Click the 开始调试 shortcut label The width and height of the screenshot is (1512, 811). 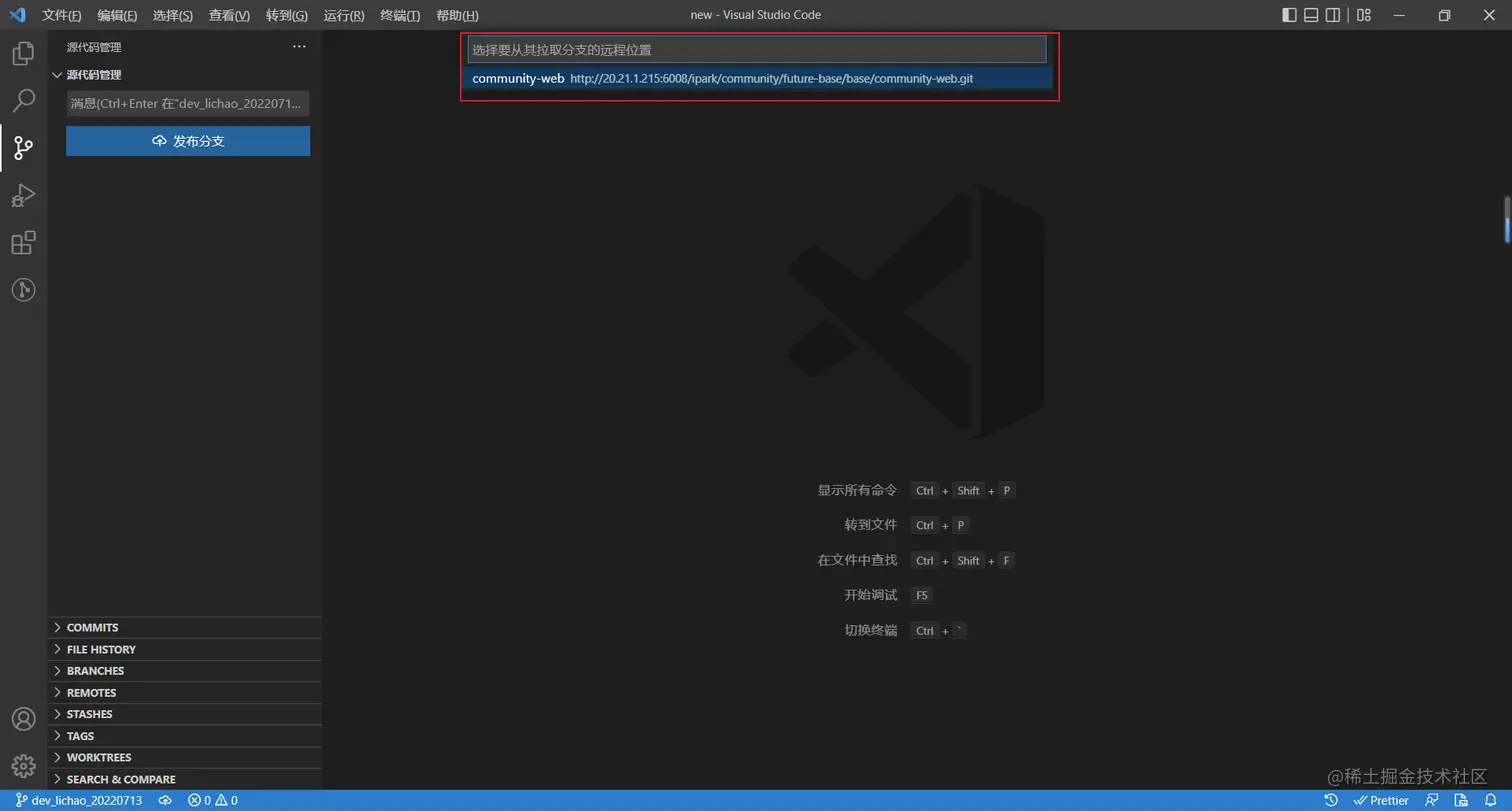(871, 595)
